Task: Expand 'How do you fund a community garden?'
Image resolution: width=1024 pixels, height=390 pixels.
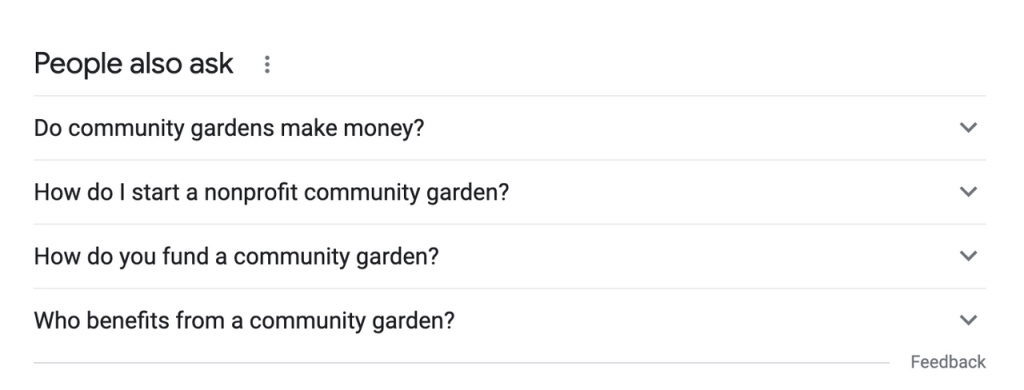Action: [509, 256]
